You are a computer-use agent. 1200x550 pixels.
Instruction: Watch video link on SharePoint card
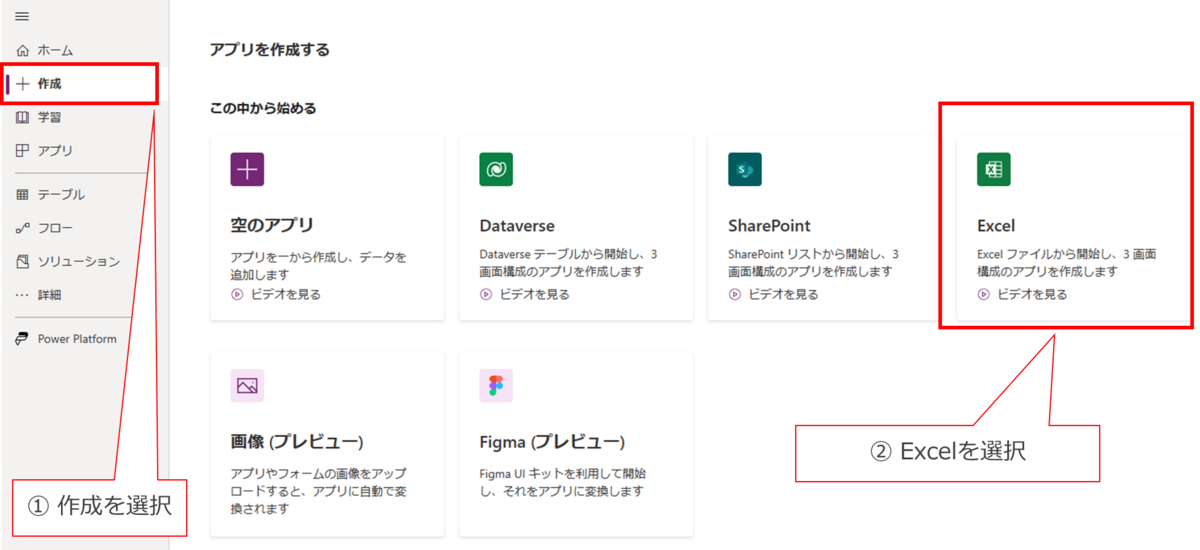click(783, 294)
